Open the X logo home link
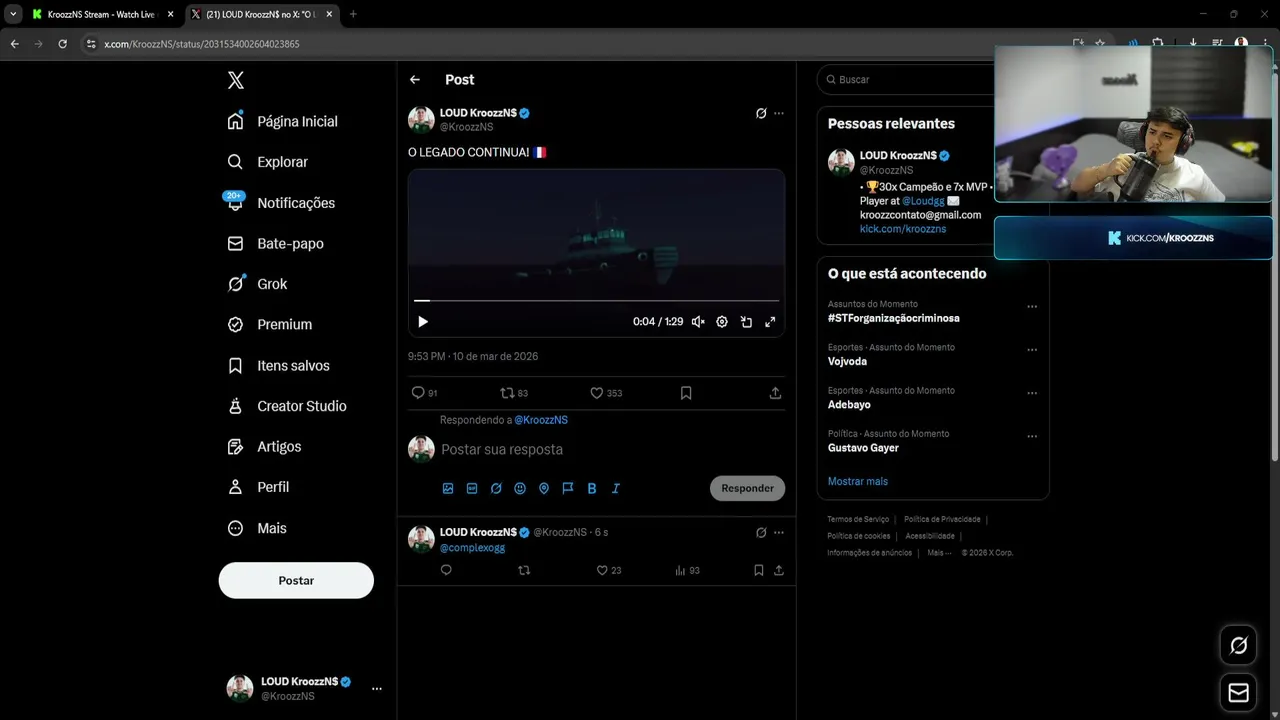The width and height of the screenshot is (1280, 720). tap(235, 81)
